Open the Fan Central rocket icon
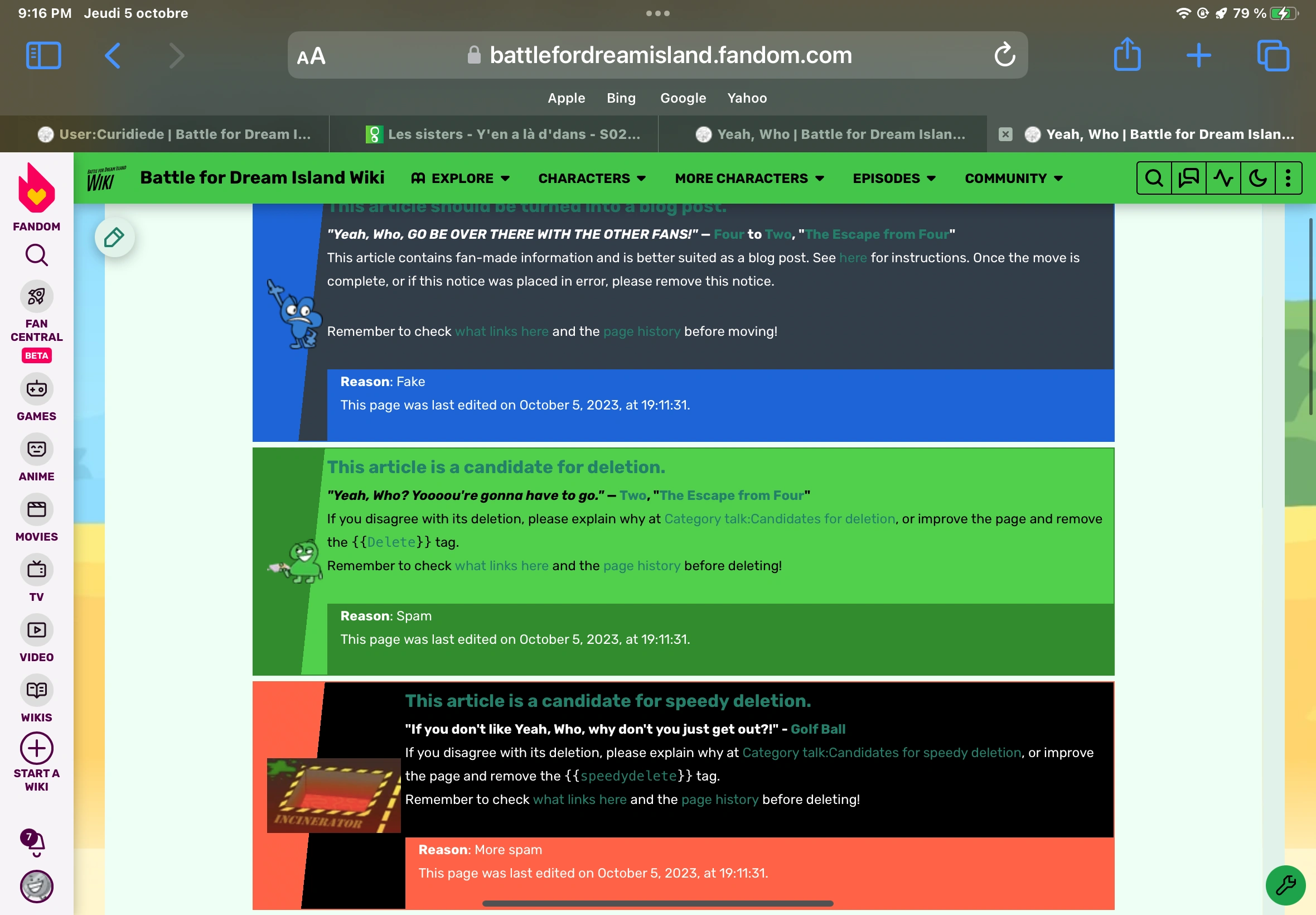This screenshot has height=915, width=1316. [37, 296]
